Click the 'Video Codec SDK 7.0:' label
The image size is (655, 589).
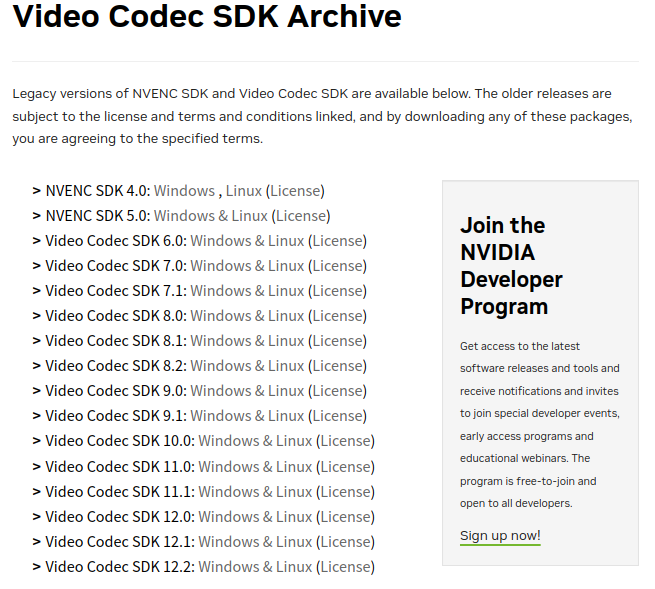(x=116, y=266)
